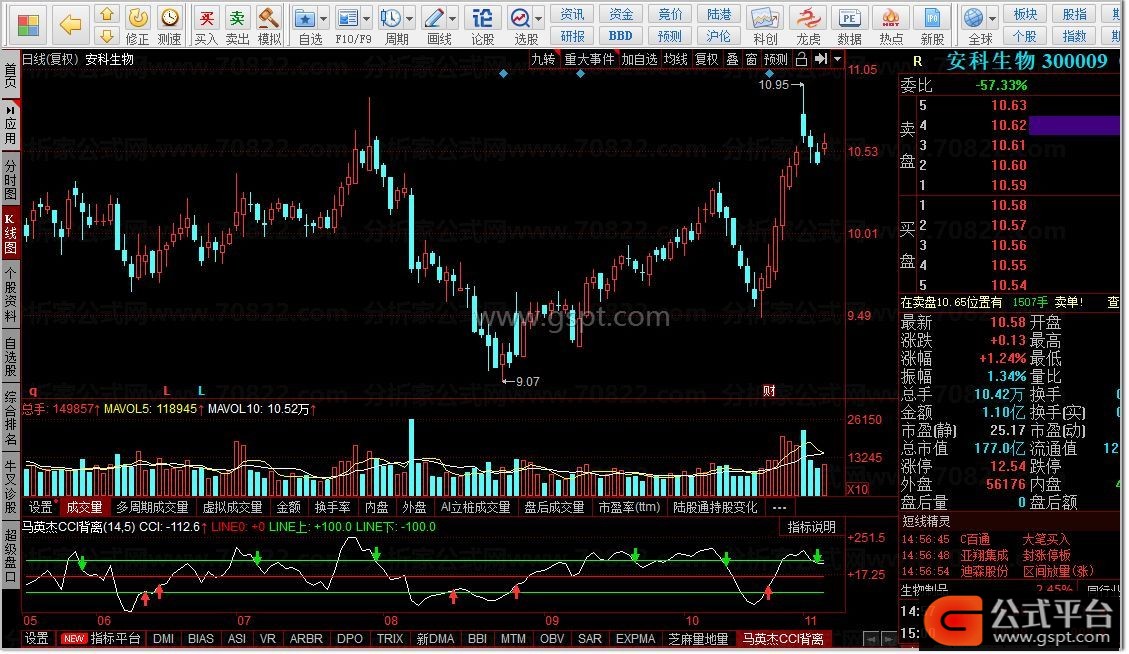Select the 画线 drawing pencil icon
Viewport: 1129px width, 654px height.
[x=434, y=19]
